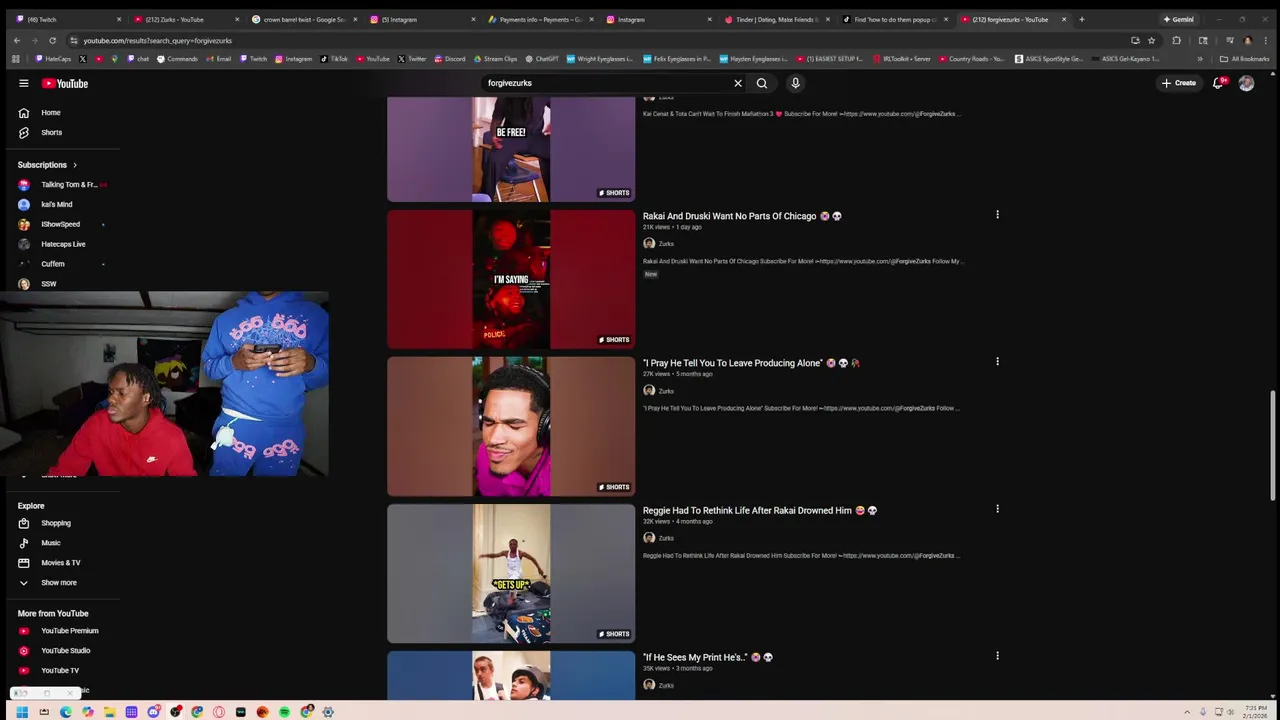The image size is (1280, 720).
Task: Play the 'I Pray He Tell You' thumbnail
Action: coord(511,426)
